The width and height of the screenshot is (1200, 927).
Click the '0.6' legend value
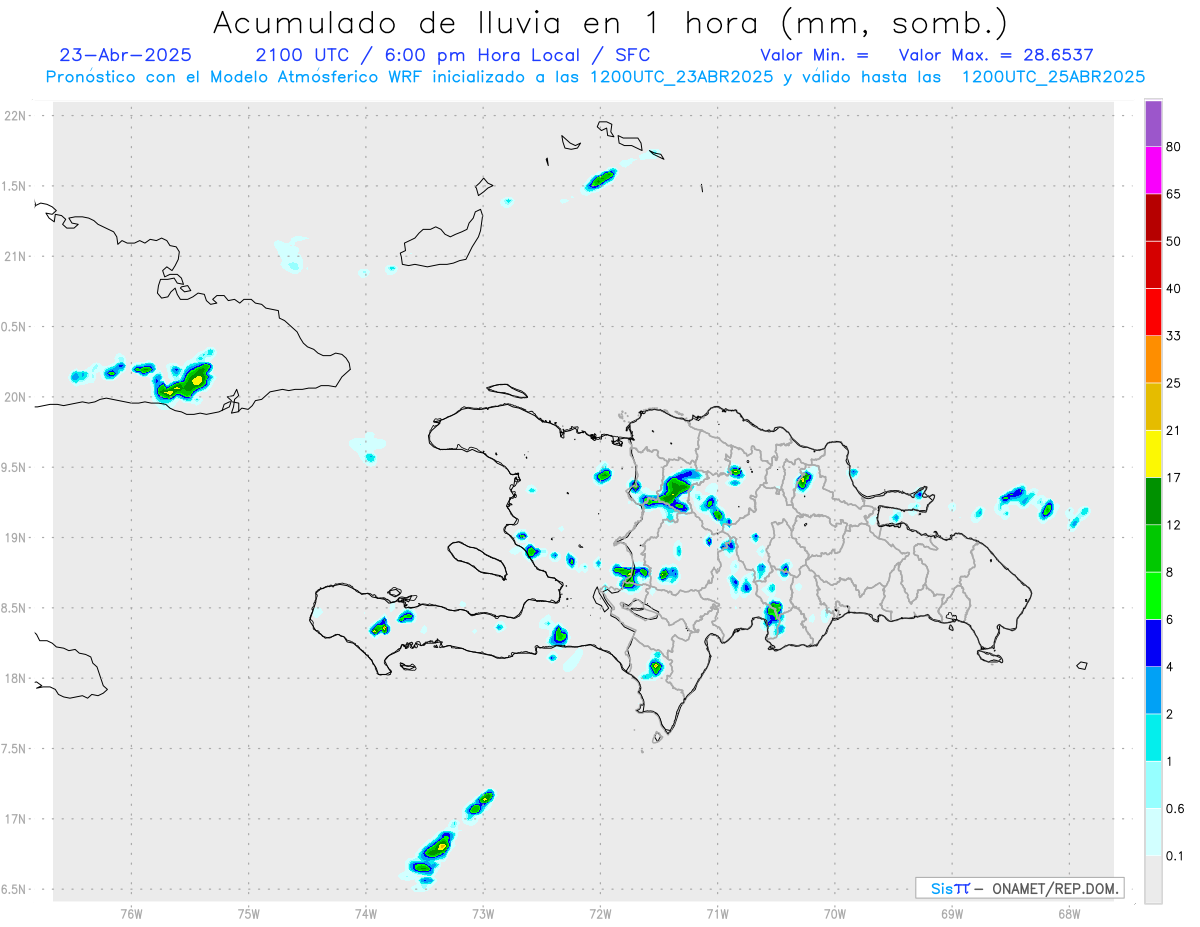coord(1175,808)
